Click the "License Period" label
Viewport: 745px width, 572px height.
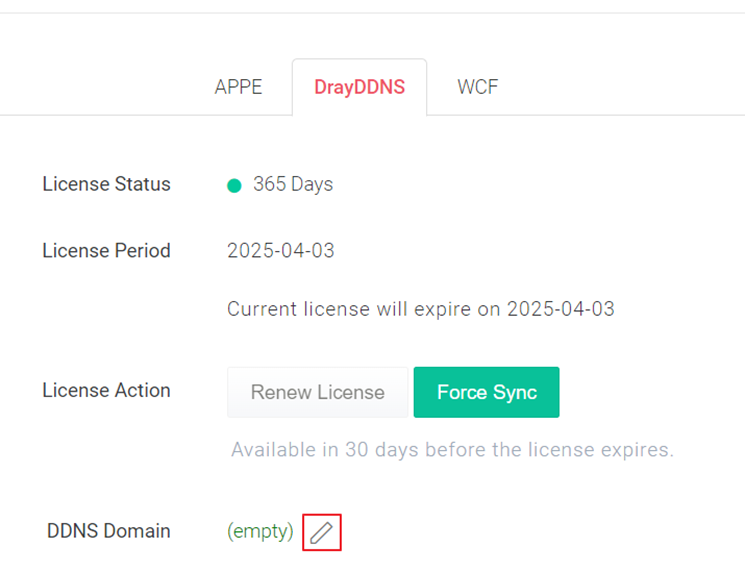tap(106, 251)
